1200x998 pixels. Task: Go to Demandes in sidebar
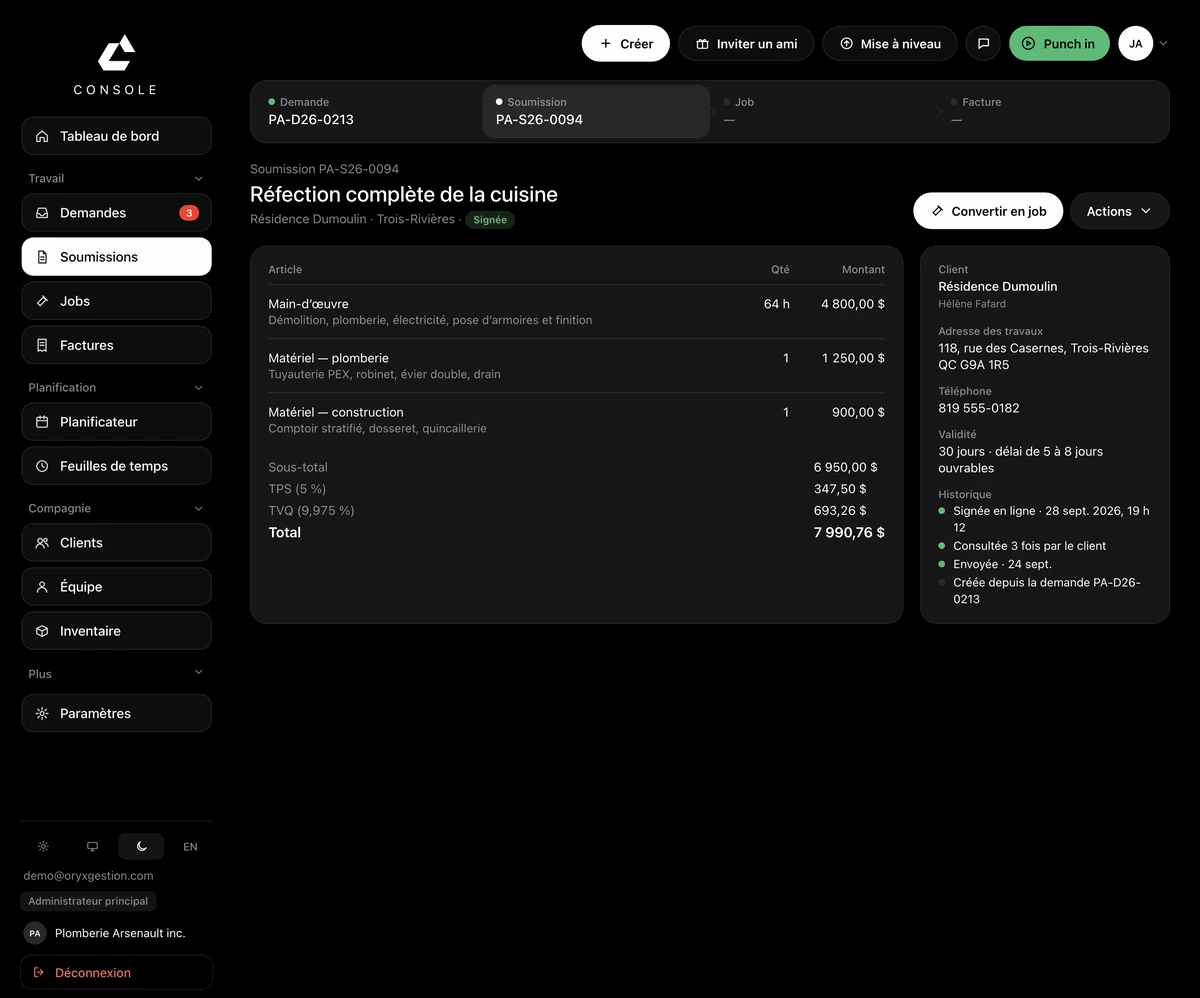(116, 213)
